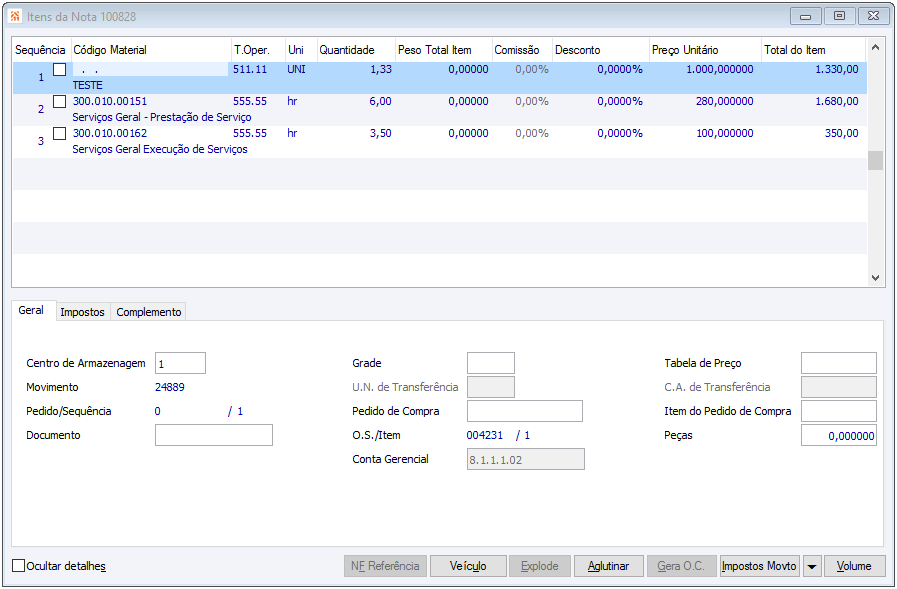Click the Grade input field
The image size is (897, 589).
491,363
